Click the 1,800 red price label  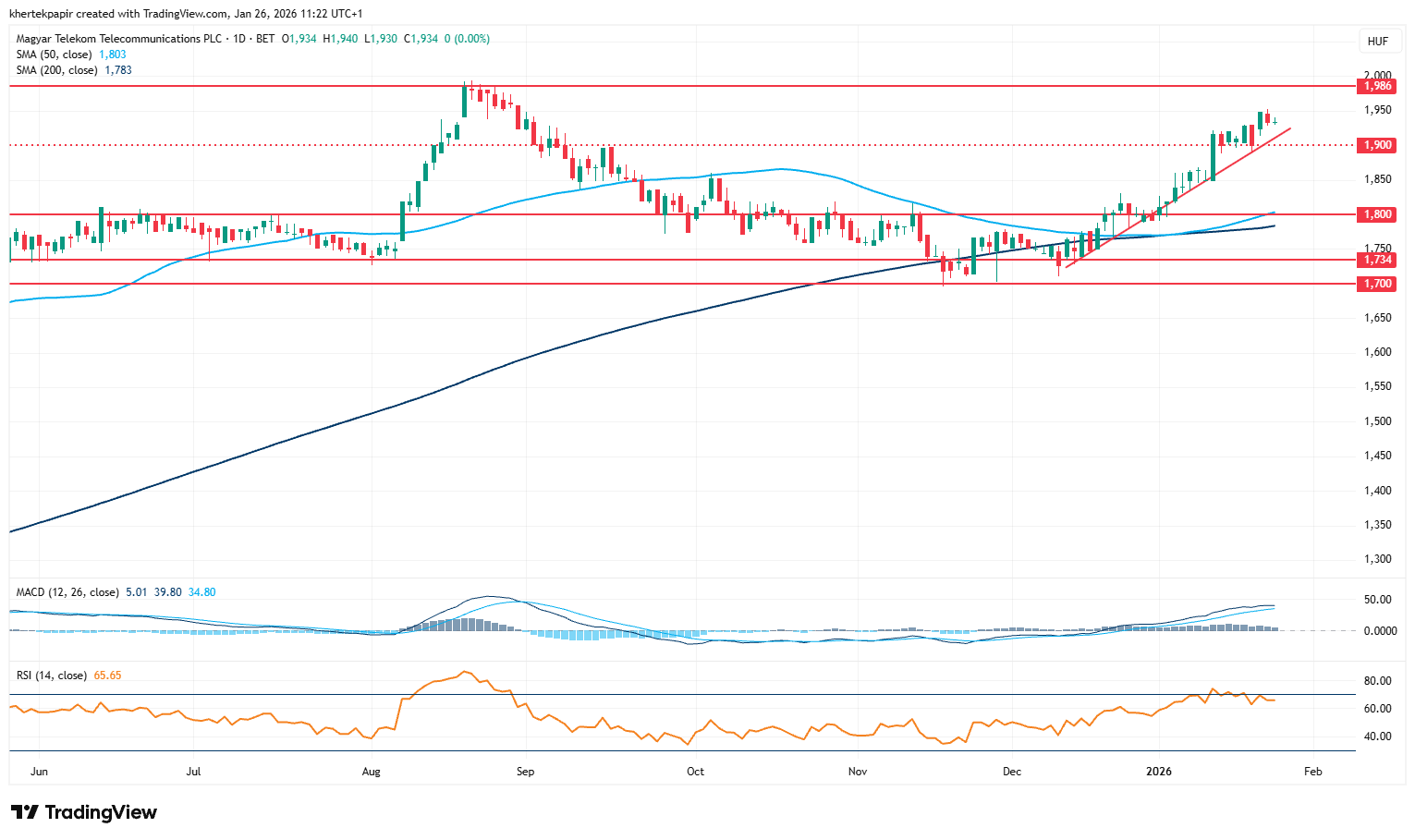1377,214
